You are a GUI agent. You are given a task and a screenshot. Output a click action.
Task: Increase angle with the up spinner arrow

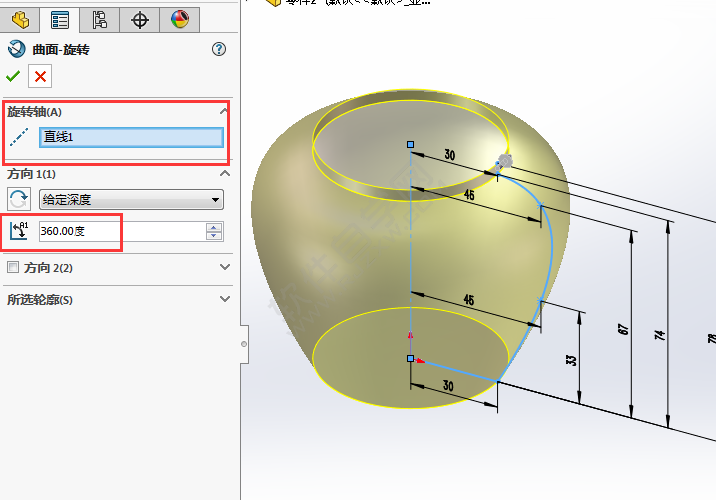[214, 227]
